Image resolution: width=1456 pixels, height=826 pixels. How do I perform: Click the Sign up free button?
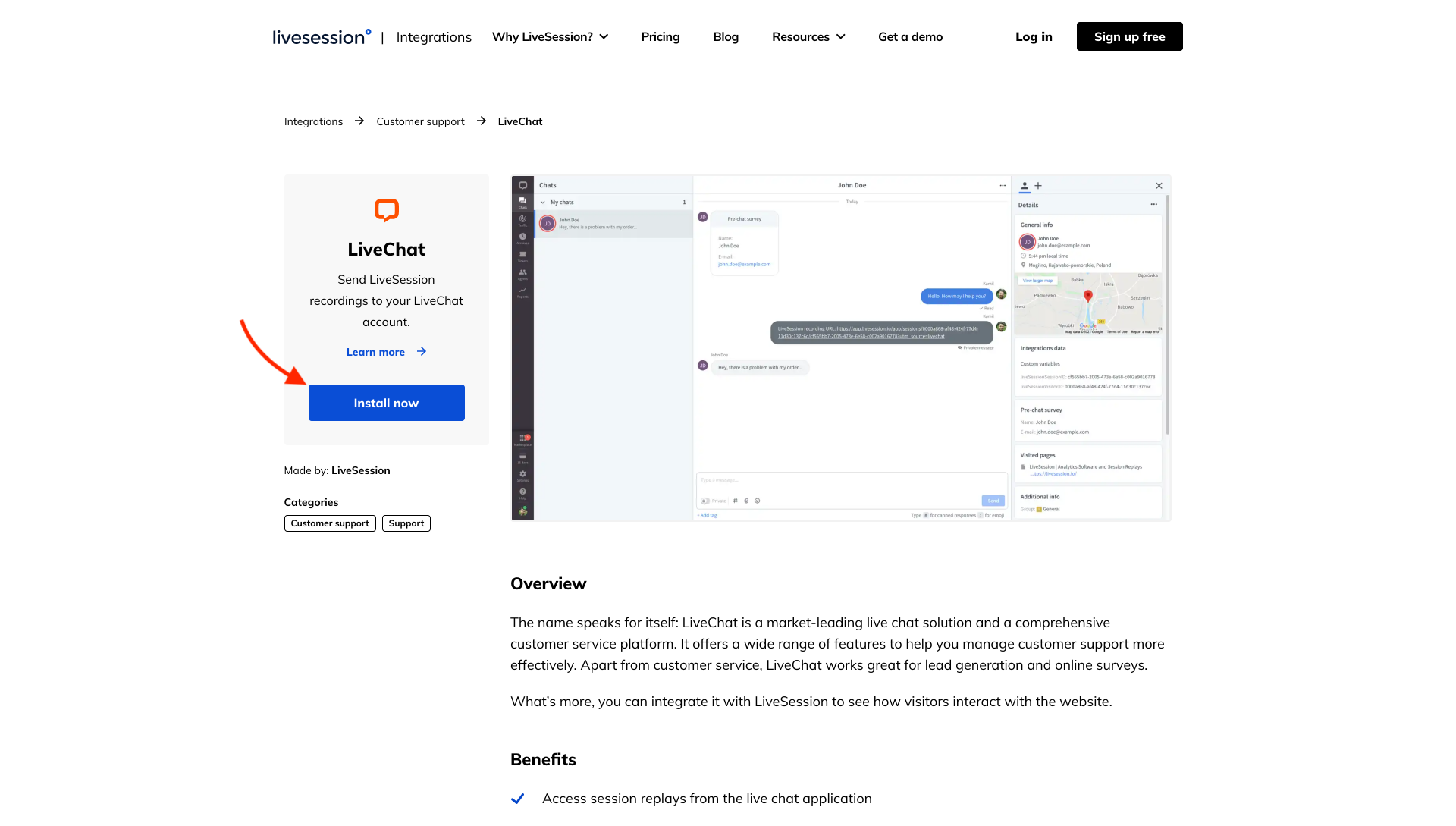1130,36
